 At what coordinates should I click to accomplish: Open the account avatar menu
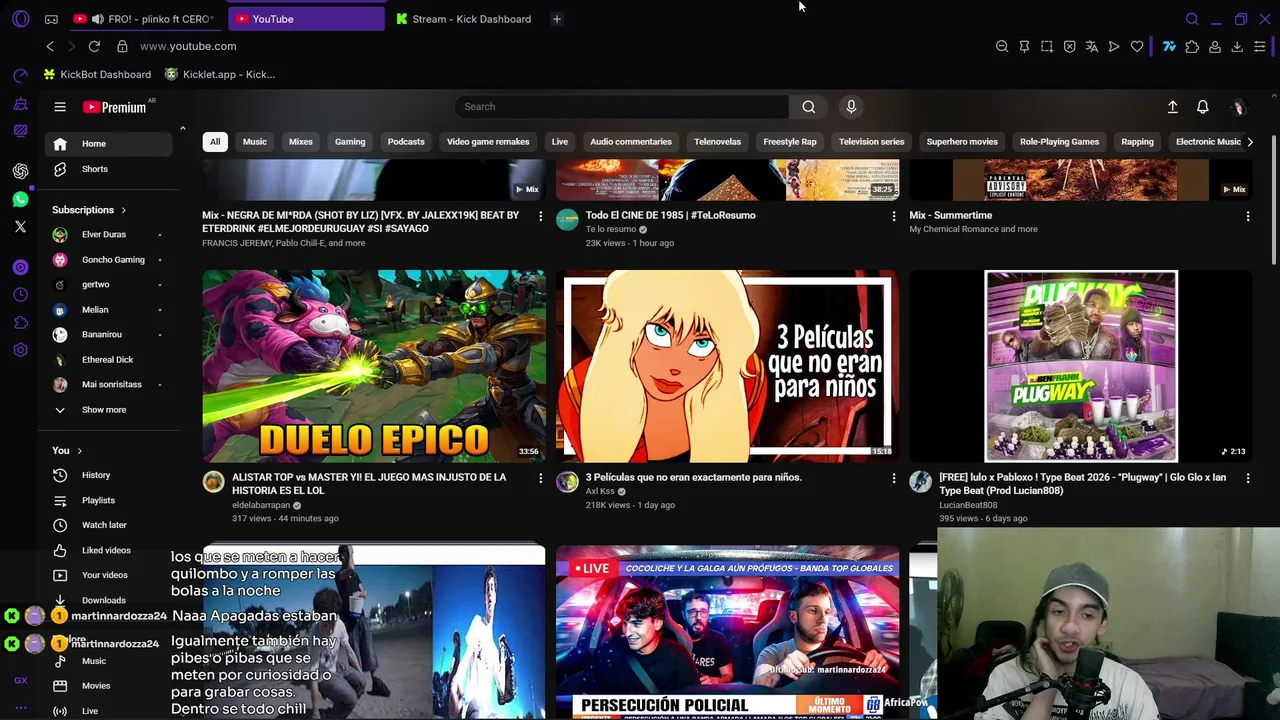pos(1238,107)
